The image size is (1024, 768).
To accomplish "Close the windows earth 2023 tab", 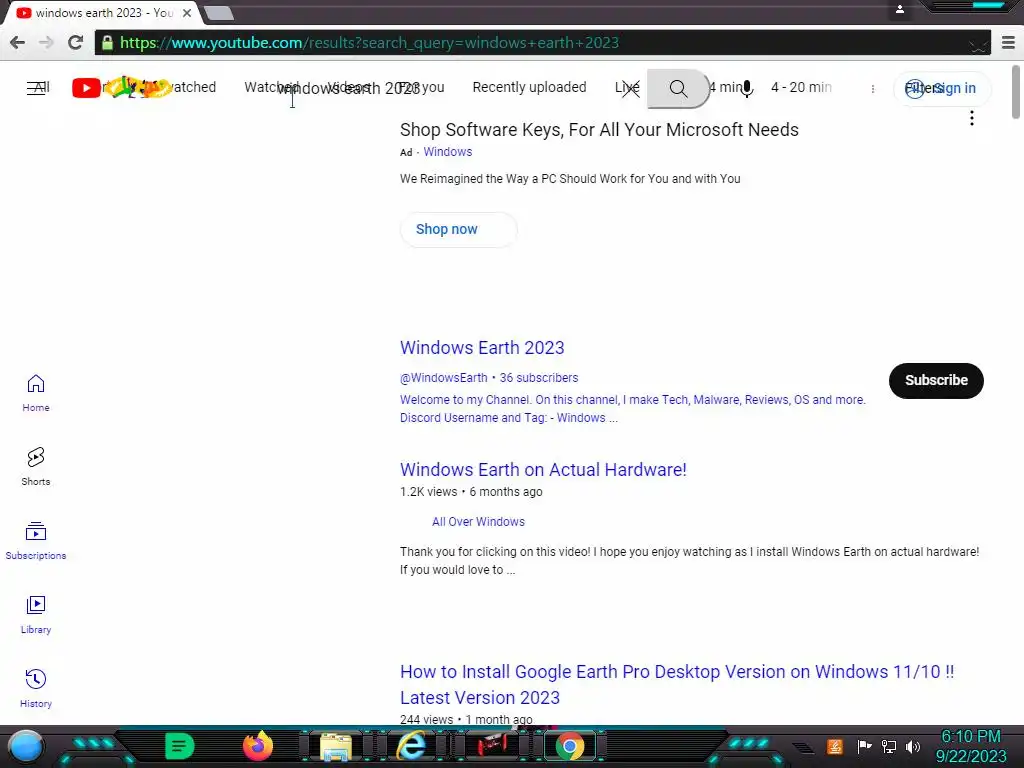I will click(x=187, y=12).
